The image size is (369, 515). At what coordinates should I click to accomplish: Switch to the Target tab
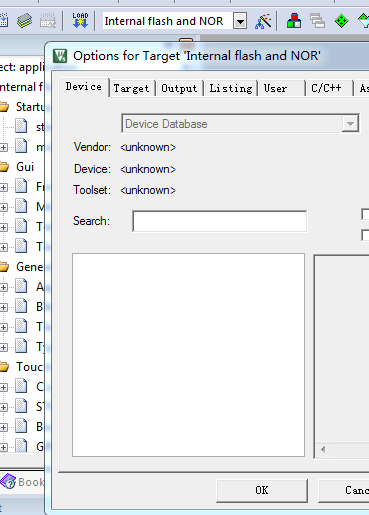click(x=132, y=88)
